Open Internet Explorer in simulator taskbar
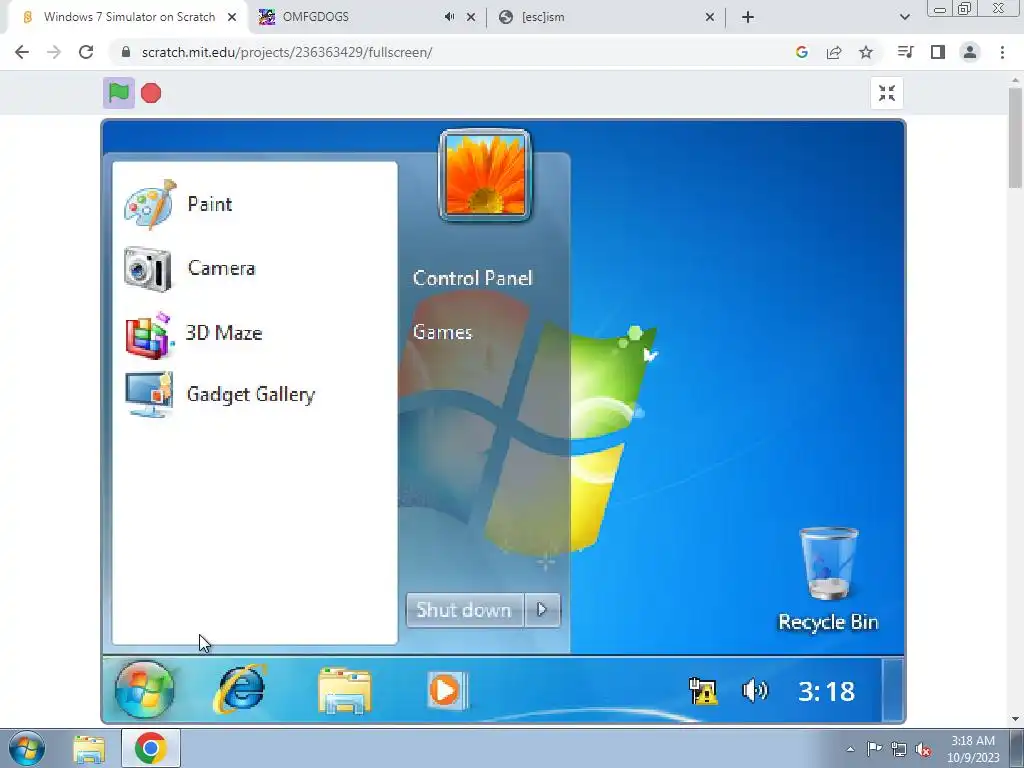 coord(240,689)
